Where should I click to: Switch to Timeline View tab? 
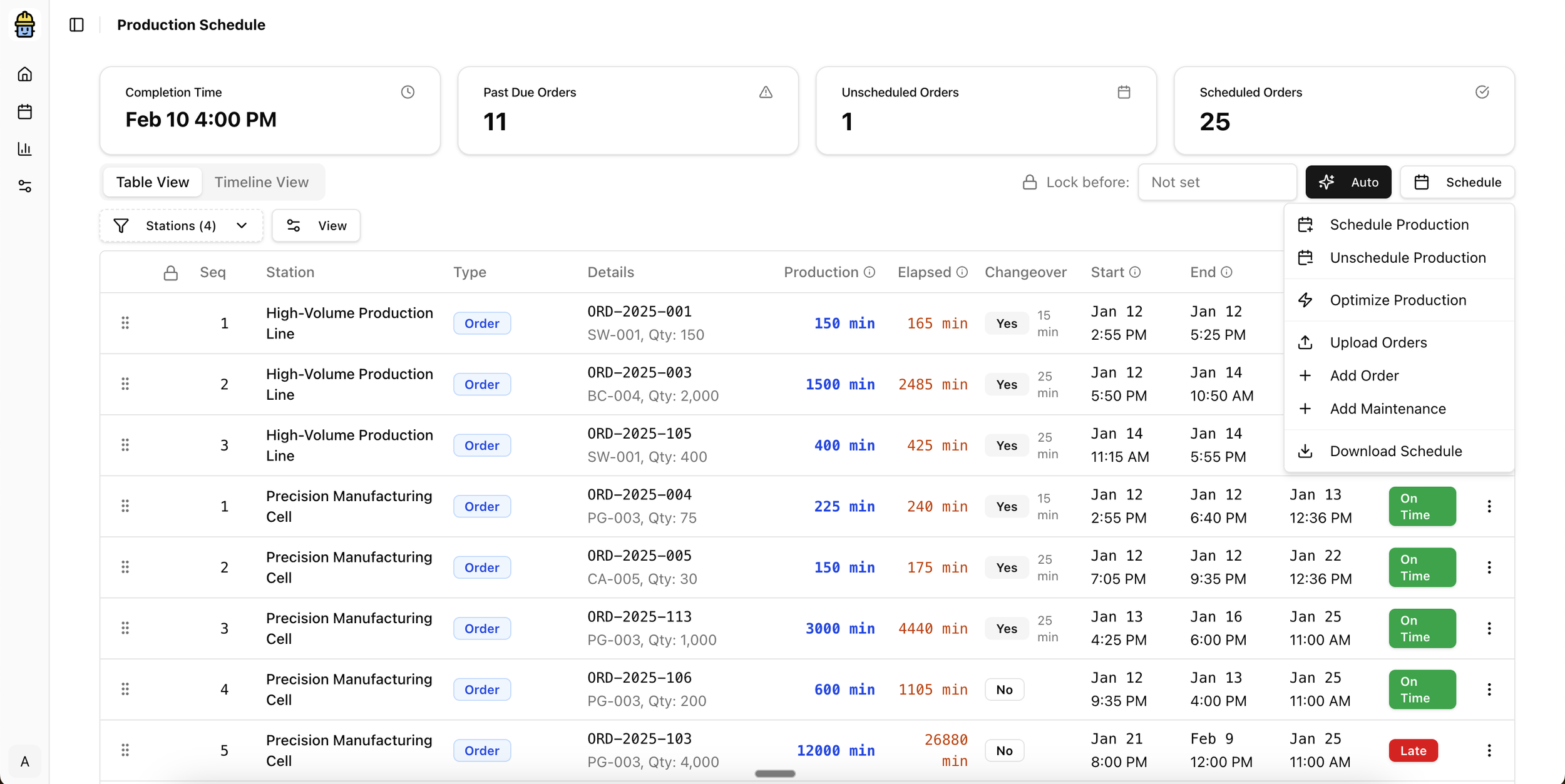point(262,181)
